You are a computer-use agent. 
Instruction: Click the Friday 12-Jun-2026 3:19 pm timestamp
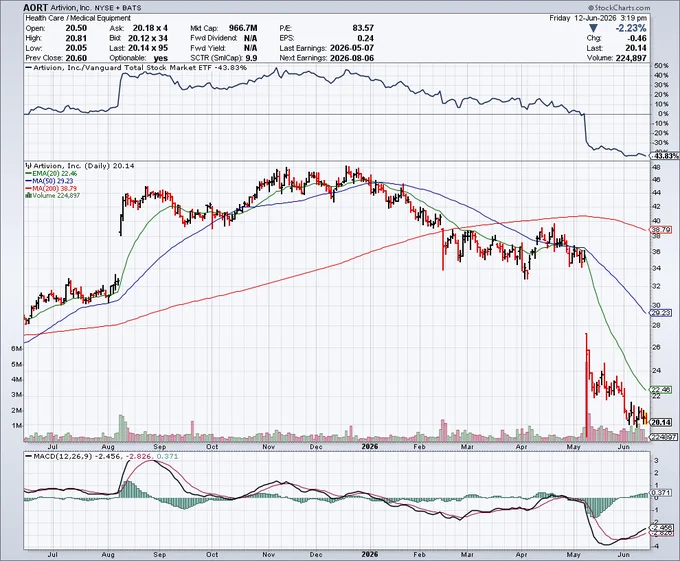[x=598, y=18]
